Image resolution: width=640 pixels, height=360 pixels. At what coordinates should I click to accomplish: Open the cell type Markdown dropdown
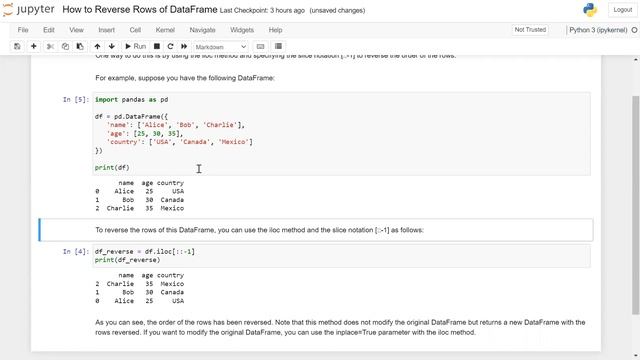pyautogui.click(x=220, y=47)
